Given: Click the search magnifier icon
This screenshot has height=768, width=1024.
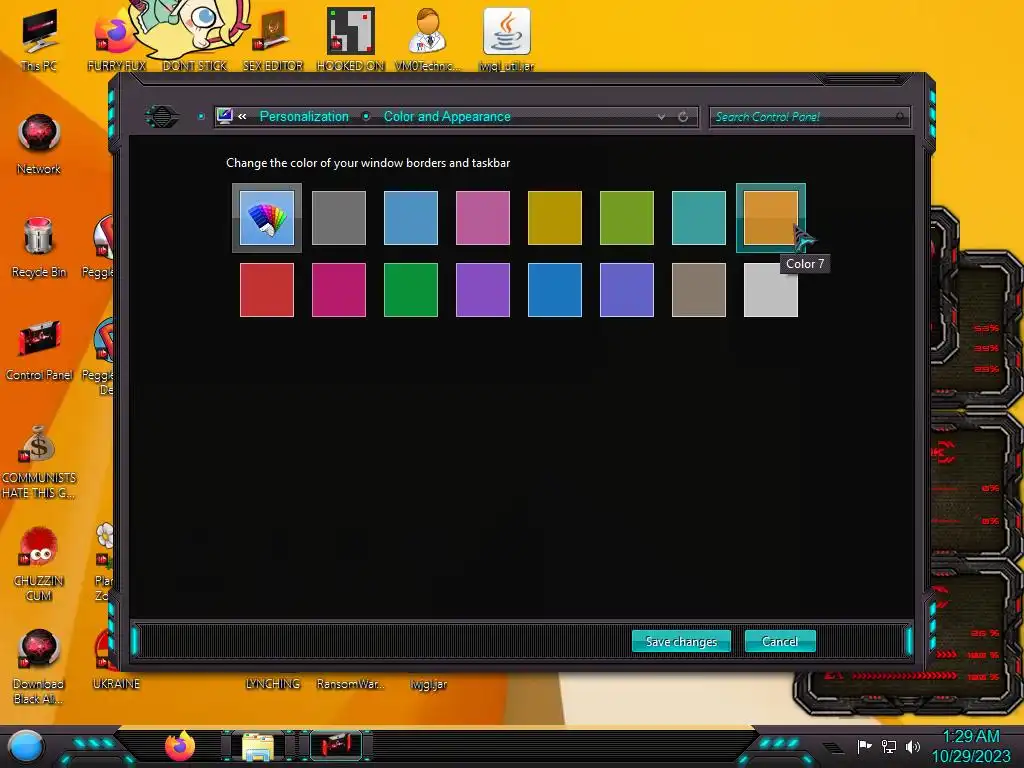Looking at the screenshot, I should point(900,116).
